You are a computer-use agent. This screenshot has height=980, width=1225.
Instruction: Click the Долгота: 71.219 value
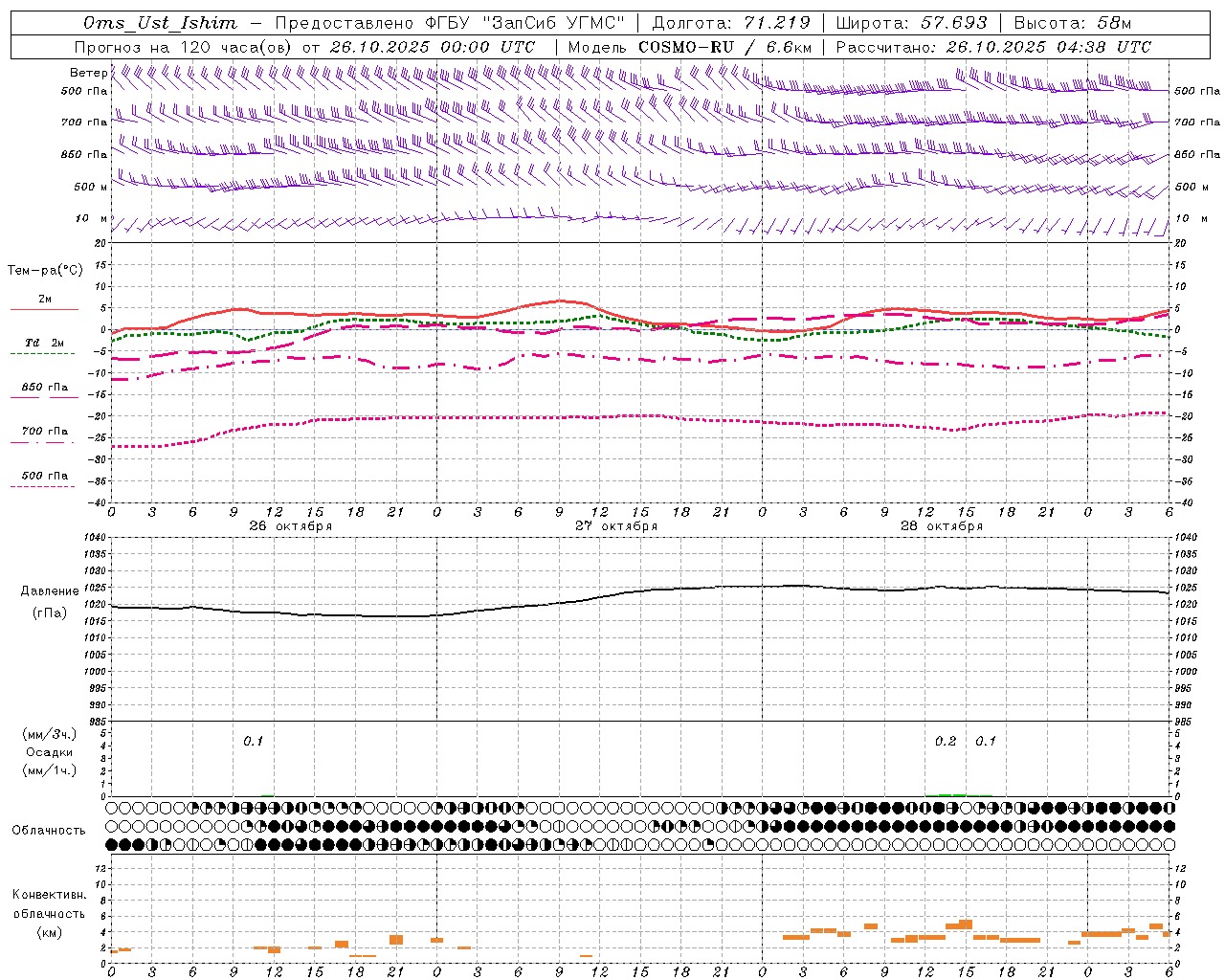click(731, 23)
